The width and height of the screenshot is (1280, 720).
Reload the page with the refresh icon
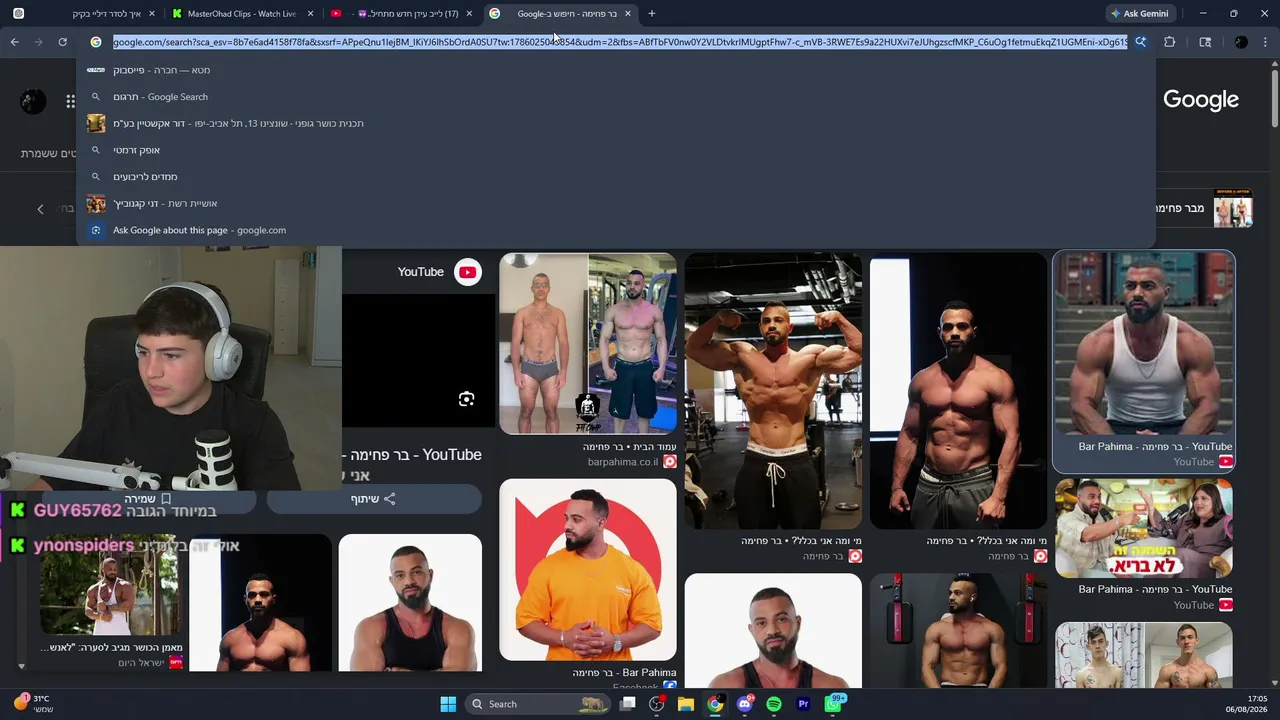[x=62, y=42]
